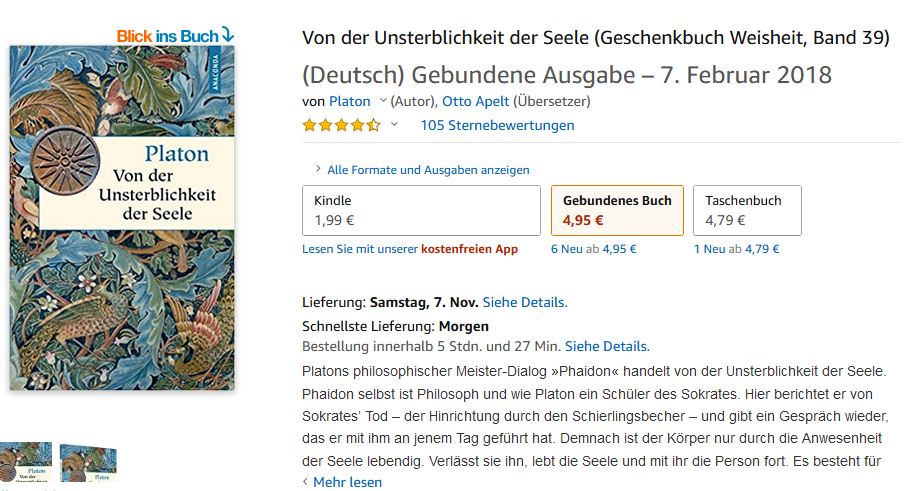Image resolution: width=920 pixels, height=491 pixels.
Task: View 6 Neu offers ab 4,95 €
Action: (593, 249)
